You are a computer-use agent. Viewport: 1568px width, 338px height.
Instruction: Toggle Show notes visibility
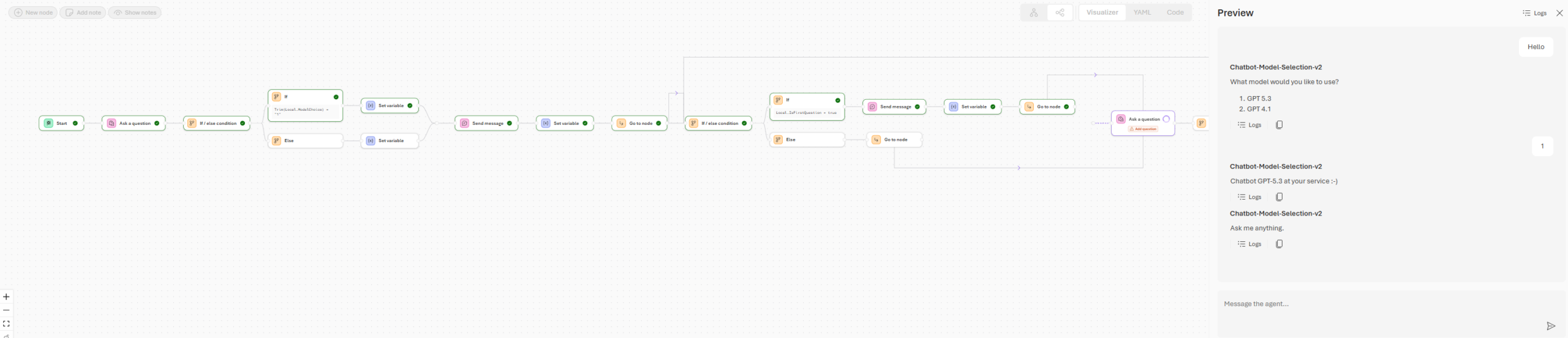[135, 13]
